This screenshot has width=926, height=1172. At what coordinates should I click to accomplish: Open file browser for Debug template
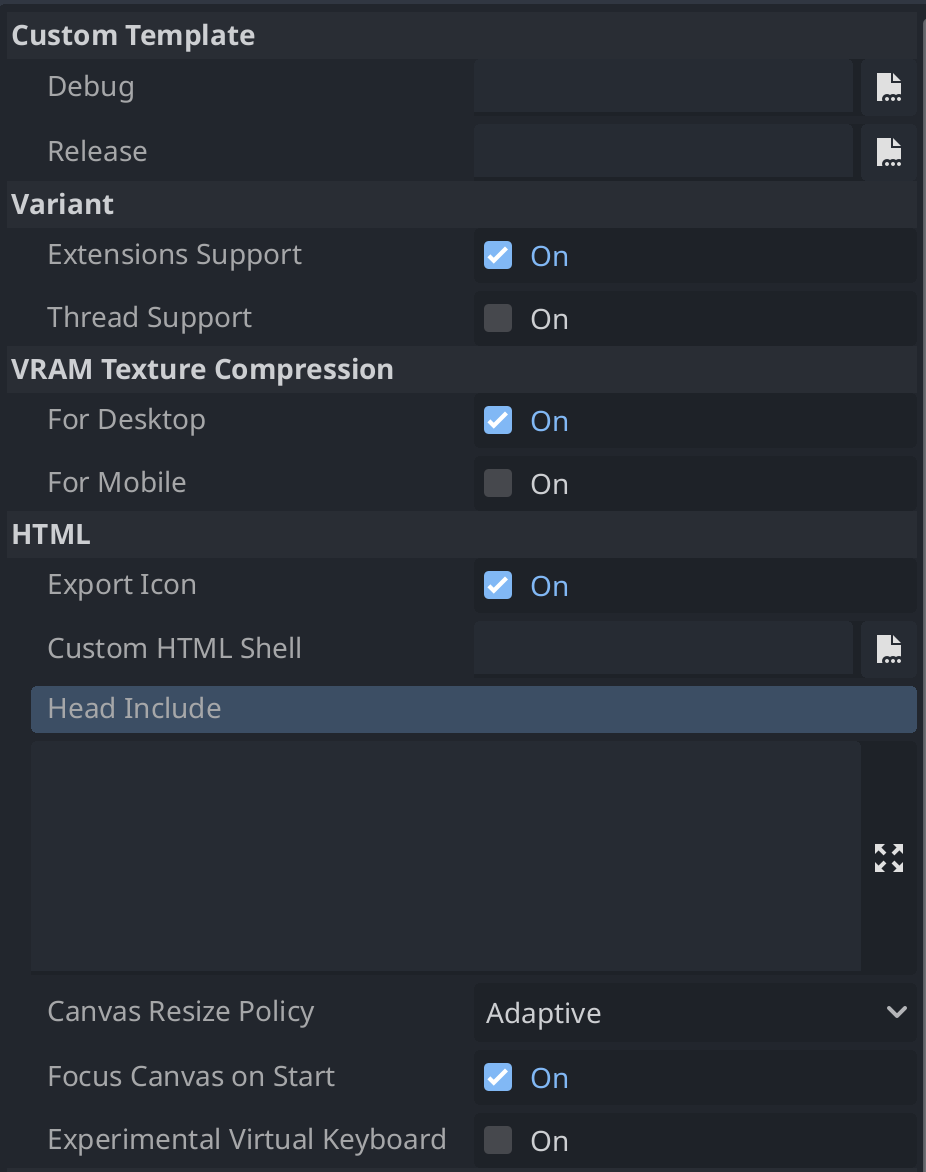(889, 87)
